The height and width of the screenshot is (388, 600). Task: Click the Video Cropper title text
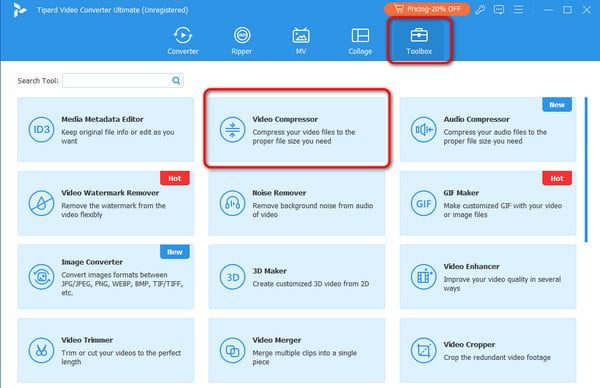click(x=469, y=345)
